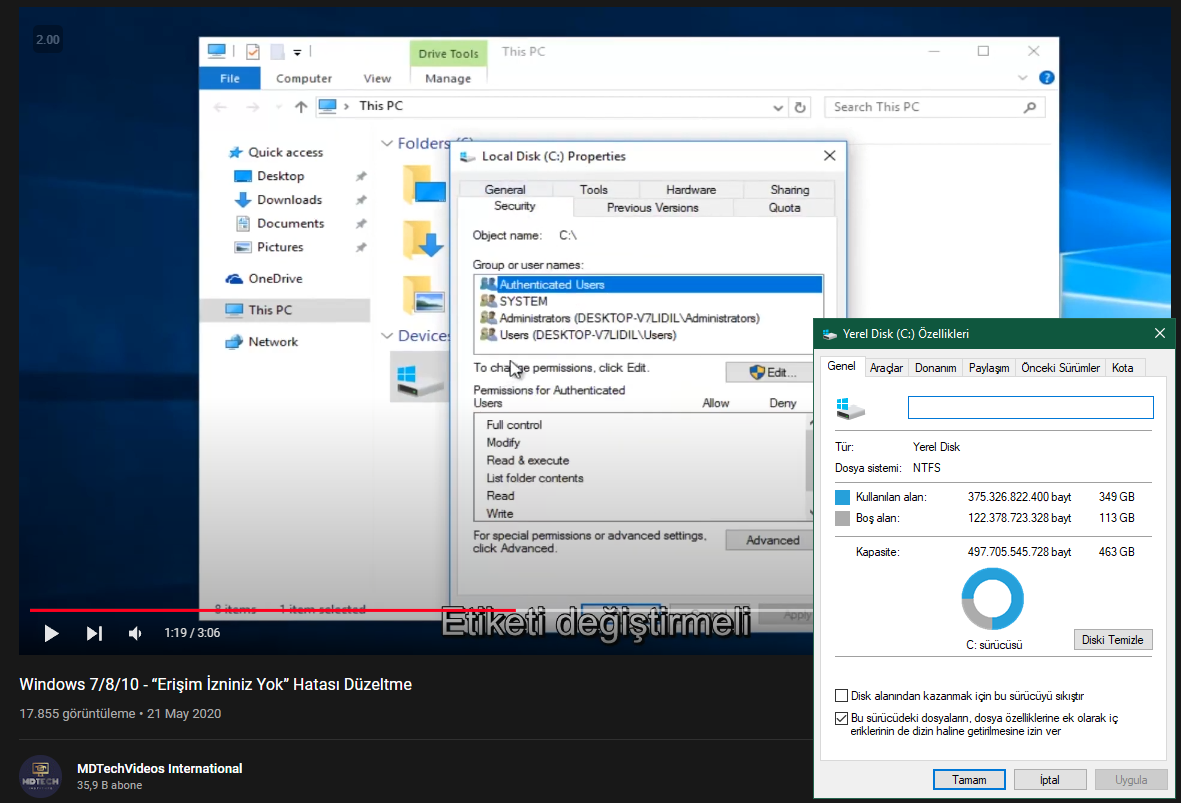1181x803 pixels.
Task: Open the Computer ribbon tab
Action: tap(304, 78)
